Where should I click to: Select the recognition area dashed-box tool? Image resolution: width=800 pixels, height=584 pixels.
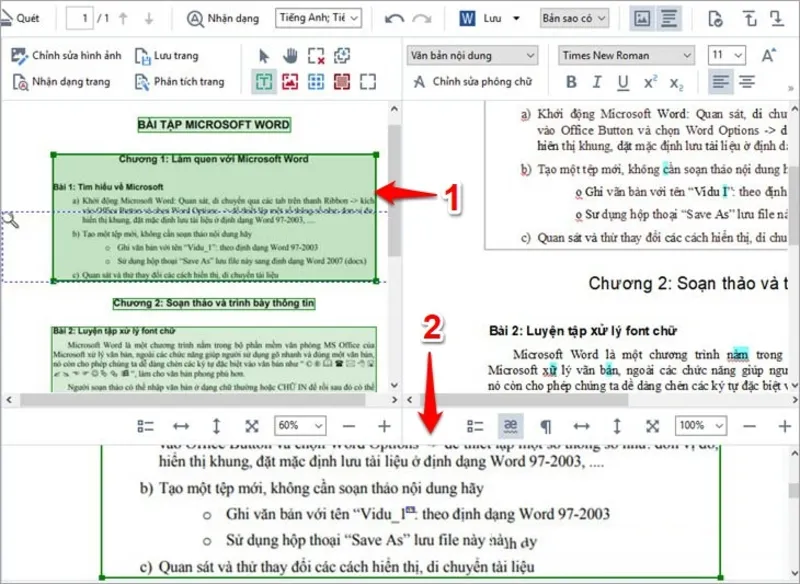pos(368,82)
